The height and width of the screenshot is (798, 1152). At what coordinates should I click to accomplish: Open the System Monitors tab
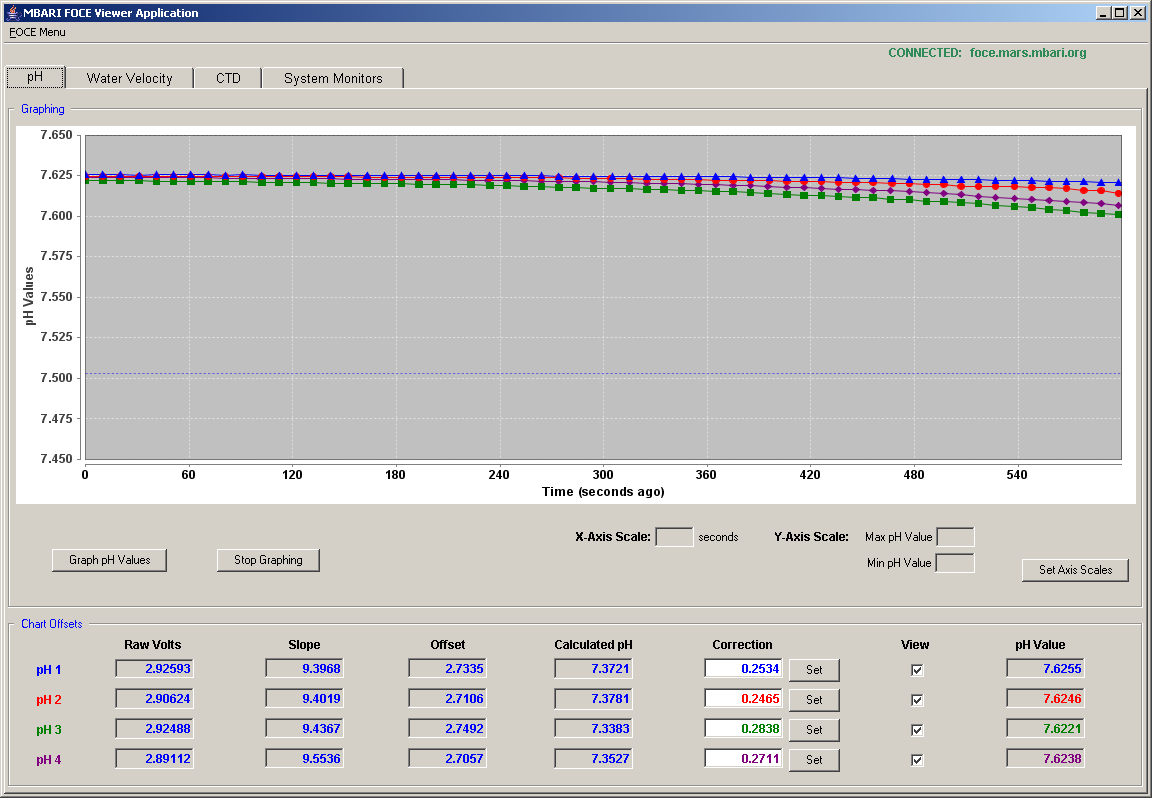(x=333, y=78)
